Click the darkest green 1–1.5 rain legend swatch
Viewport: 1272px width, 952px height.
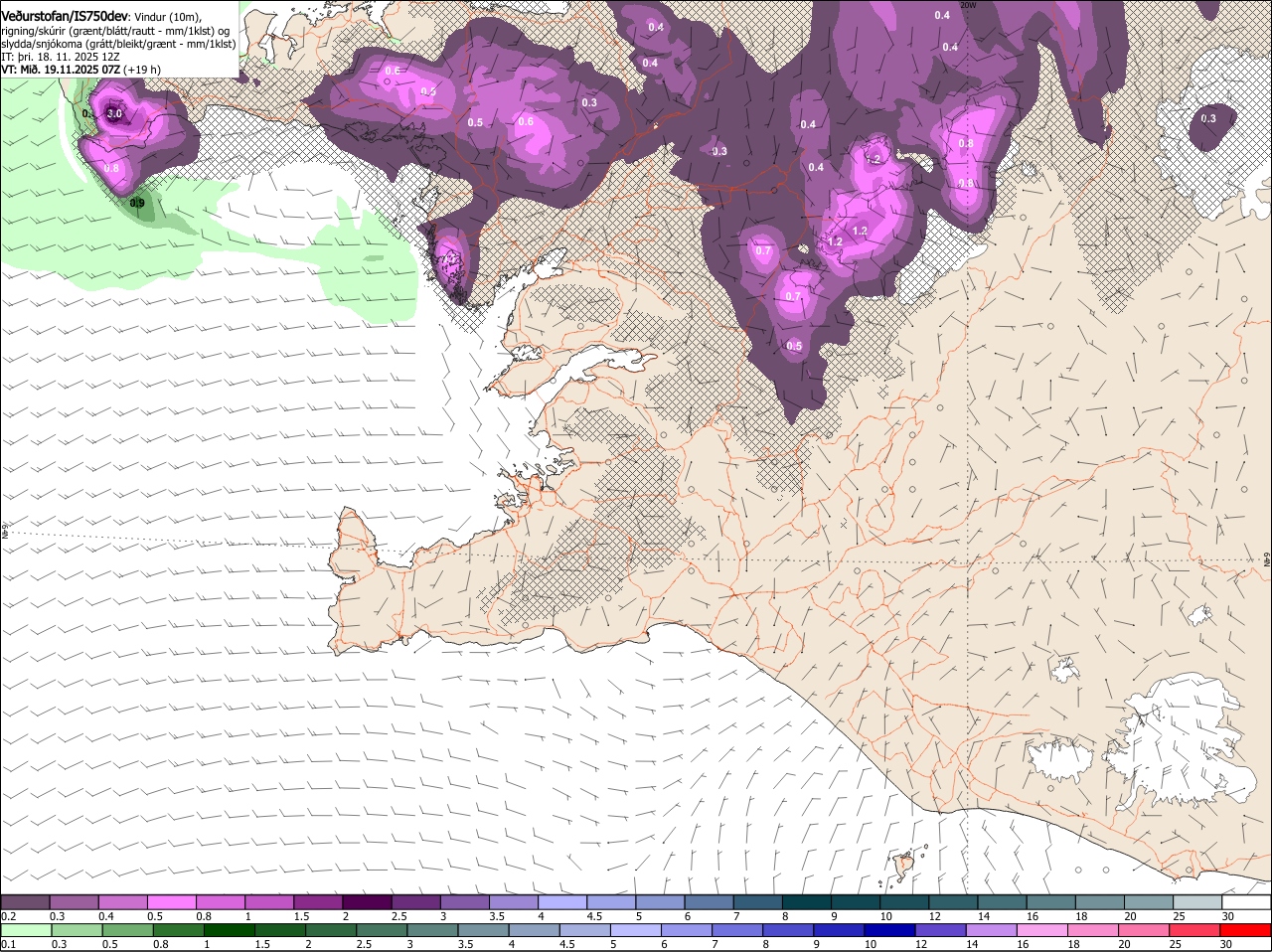tap(229, 930)
